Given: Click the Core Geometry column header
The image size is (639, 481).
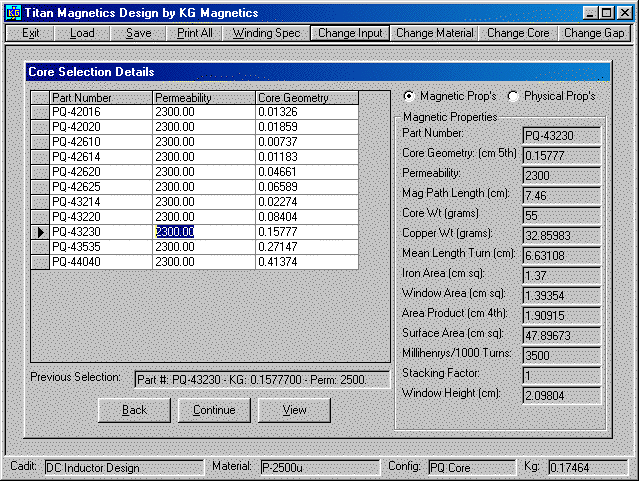Looking at the screenshot, I should pos(307,98).
